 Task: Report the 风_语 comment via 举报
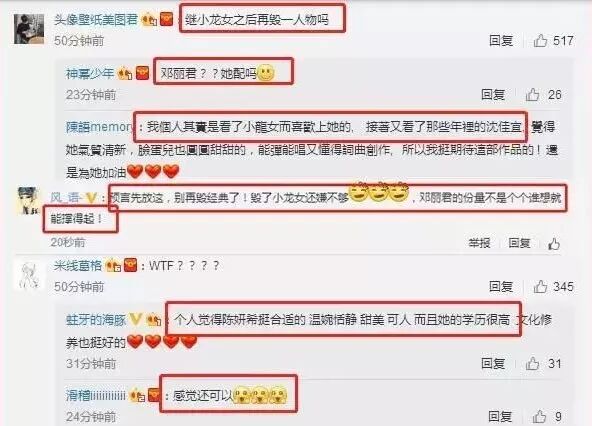(x=479, y=243)
